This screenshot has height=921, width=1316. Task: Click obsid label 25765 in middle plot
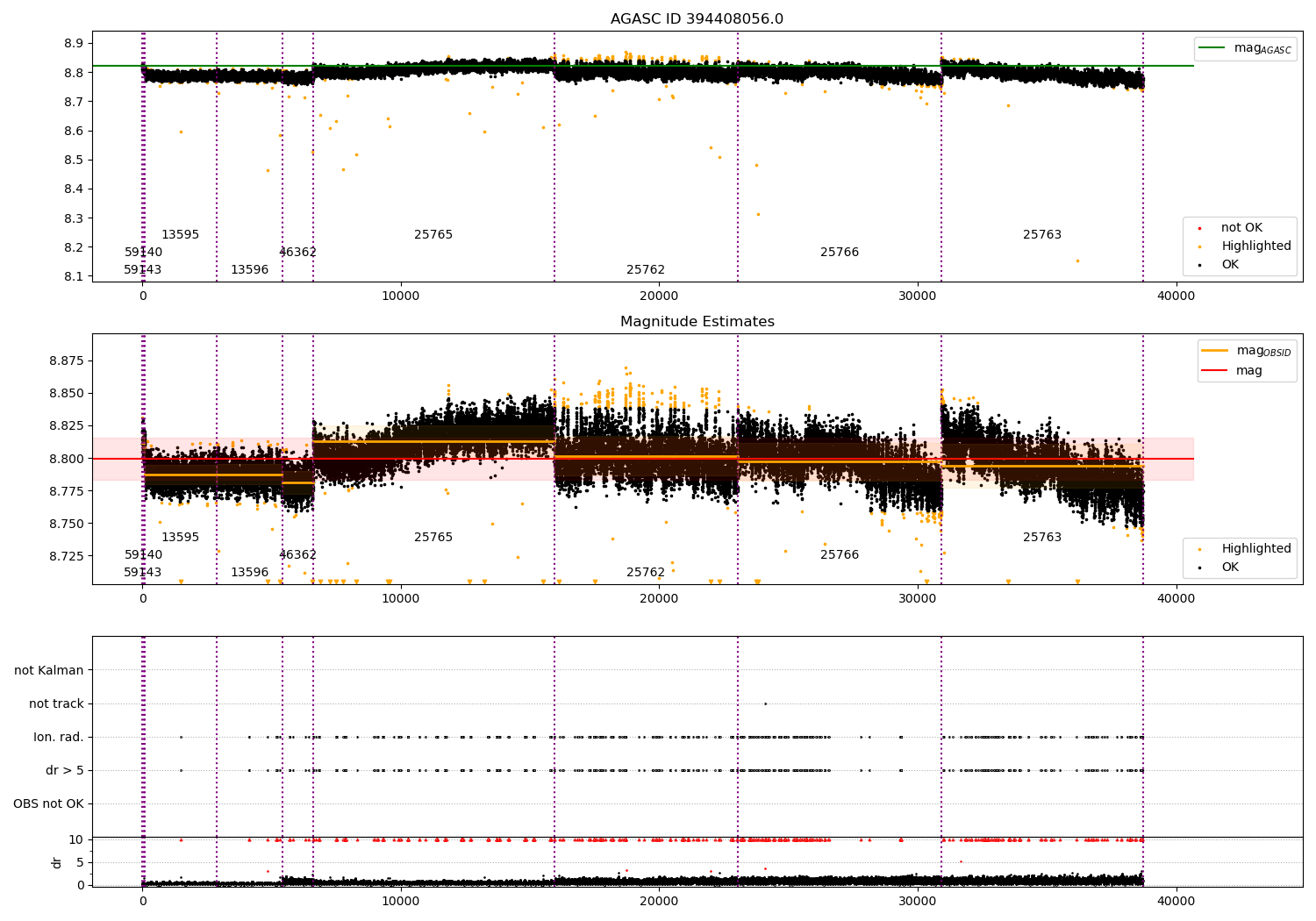click(433, 538)
